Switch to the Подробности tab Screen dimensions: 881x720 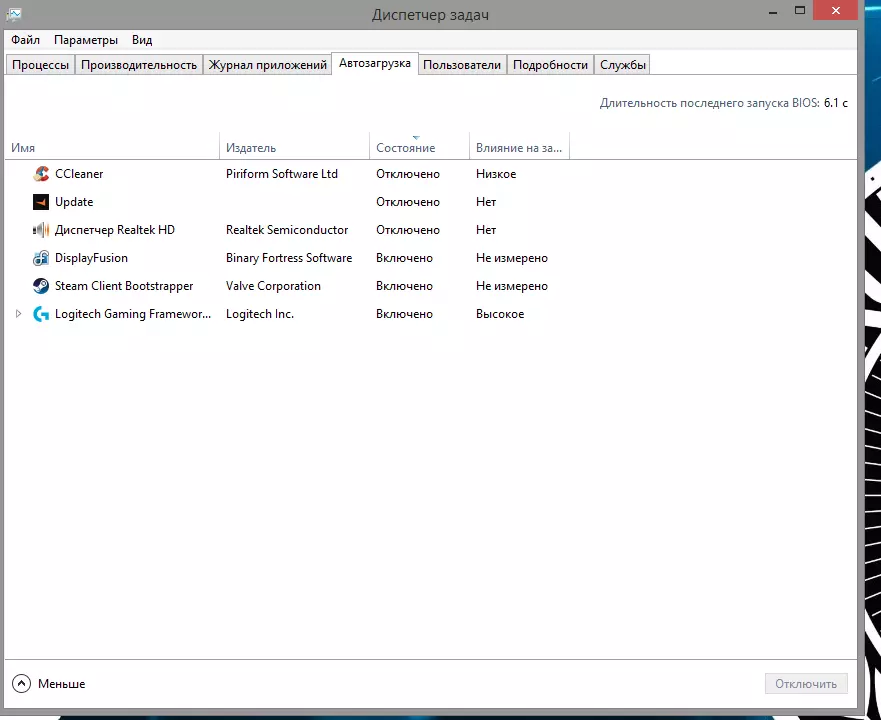550,65
